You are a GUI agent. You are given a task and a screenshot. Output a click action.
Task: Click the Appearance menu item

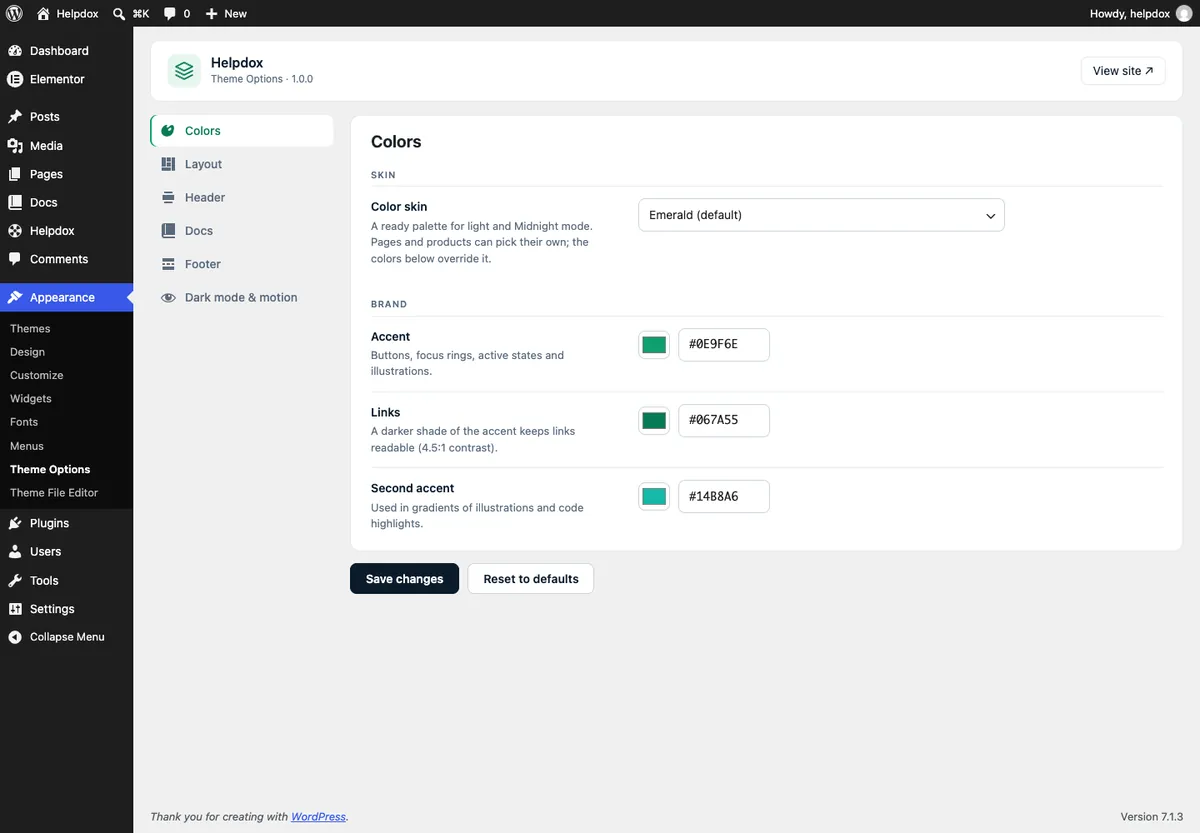pyautogui.click(x=66, y=298)
